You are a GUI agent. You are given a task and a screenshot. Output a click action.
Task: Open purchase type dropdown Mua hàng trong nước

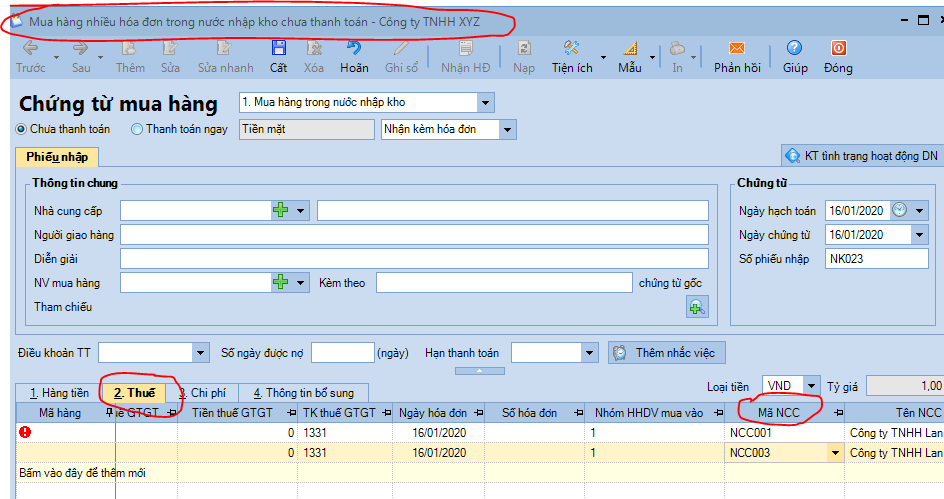[485, 103]
